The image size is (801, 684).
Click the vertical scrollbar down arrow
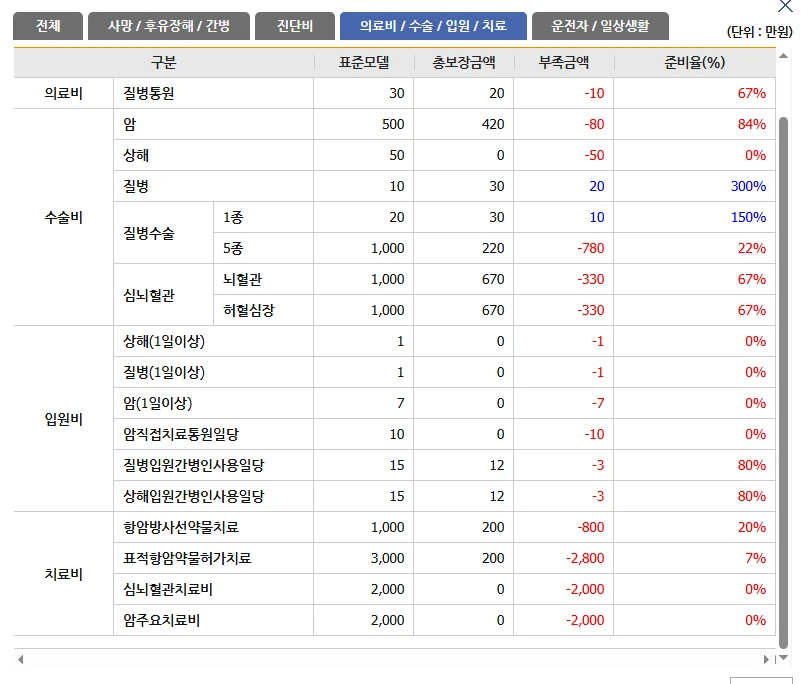click(783, 657)
